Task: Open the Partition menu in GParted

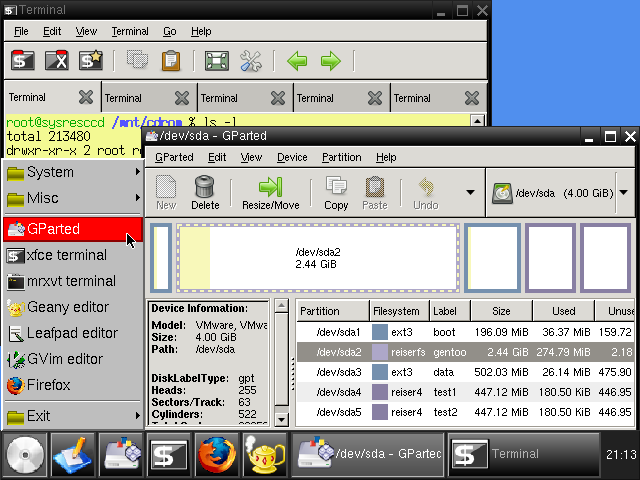Action: (x=341, y=157)
